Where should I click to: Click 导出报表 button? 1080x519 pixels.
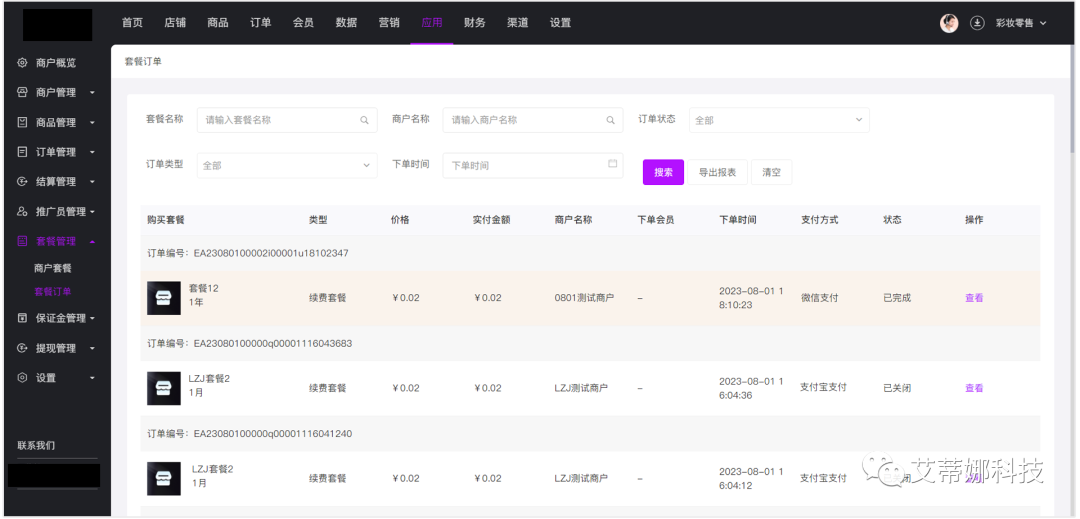(x=717, y=172)
